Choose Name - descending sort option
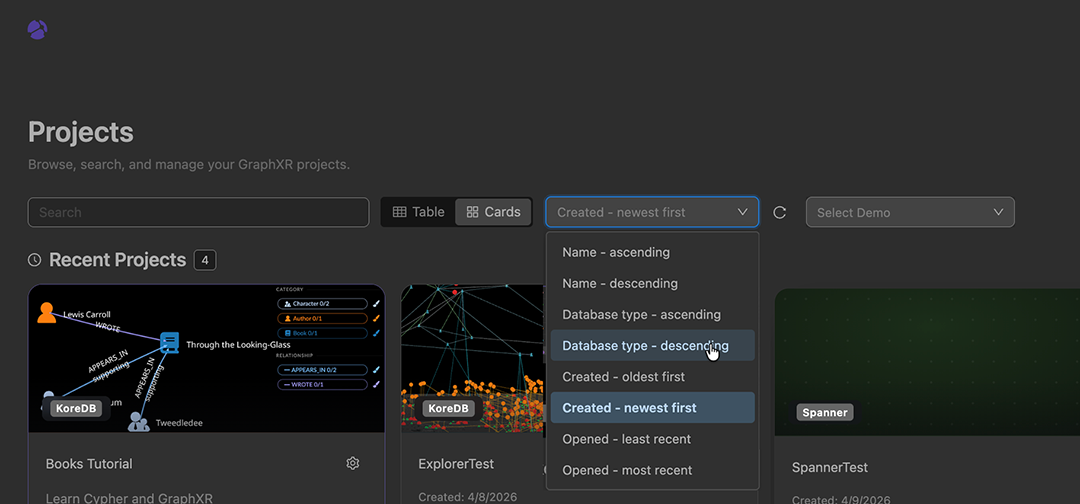The image size is (1080, 504). pyautogui.click(x=652, y=283)
